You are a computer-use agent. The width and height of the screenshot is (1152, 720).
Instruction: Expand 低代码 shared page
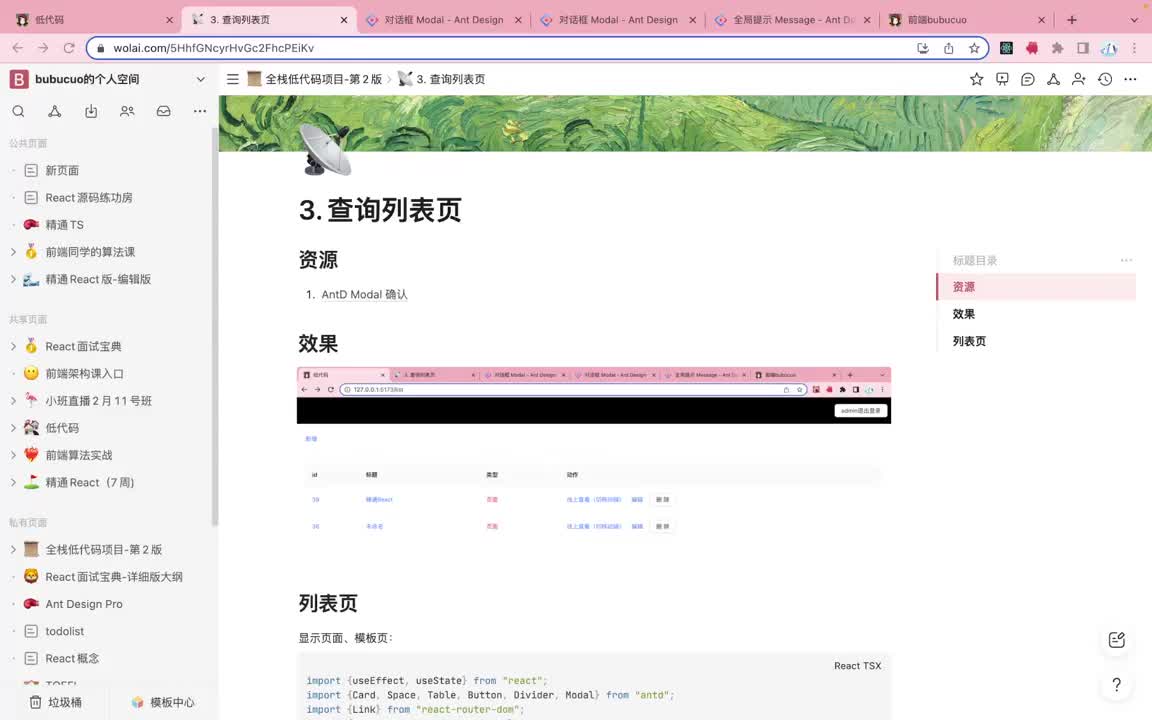[13, 427]
